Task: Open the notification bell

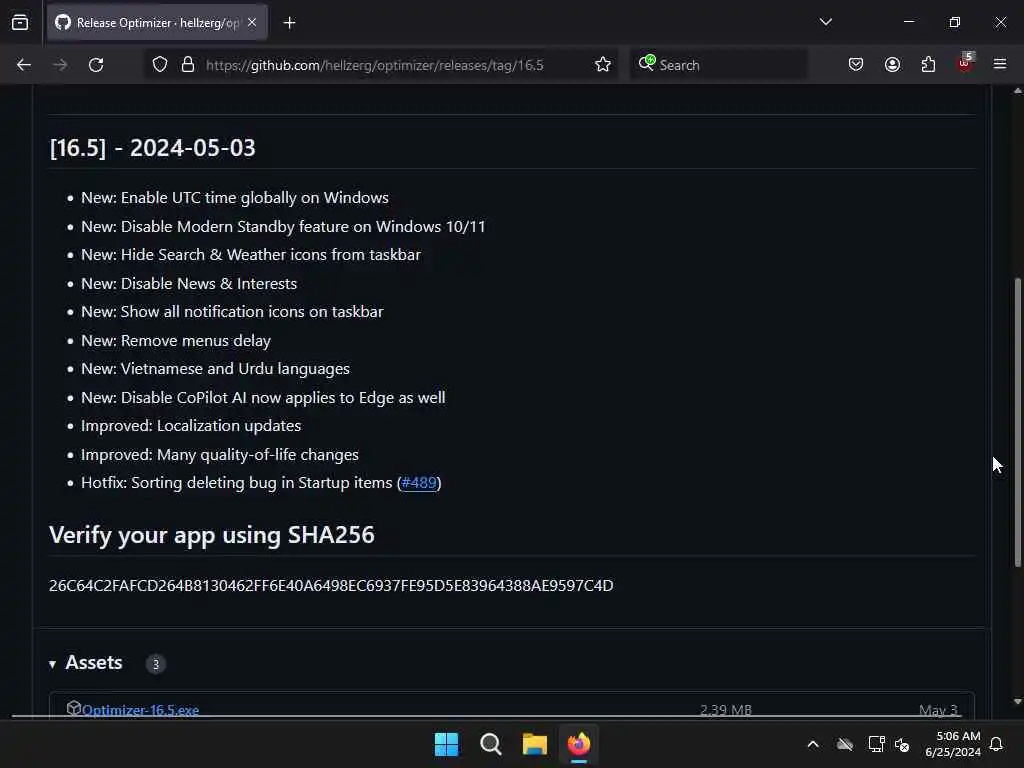Action: (997, 744)
